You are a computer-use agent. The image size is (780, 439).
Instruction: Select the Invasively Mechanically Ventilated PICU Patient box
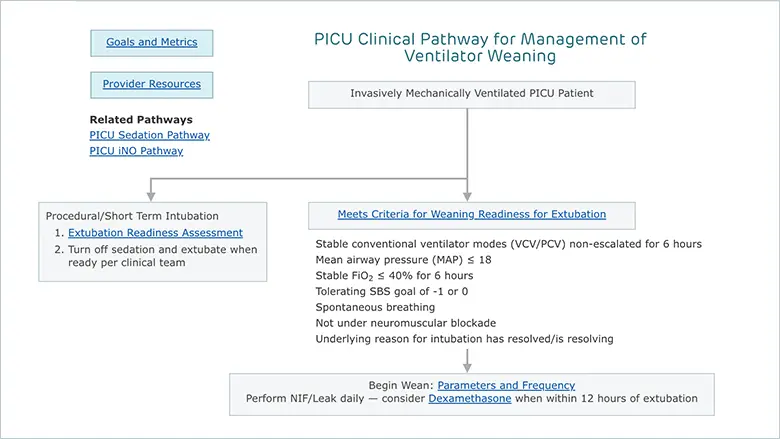[x=472, y=94]
